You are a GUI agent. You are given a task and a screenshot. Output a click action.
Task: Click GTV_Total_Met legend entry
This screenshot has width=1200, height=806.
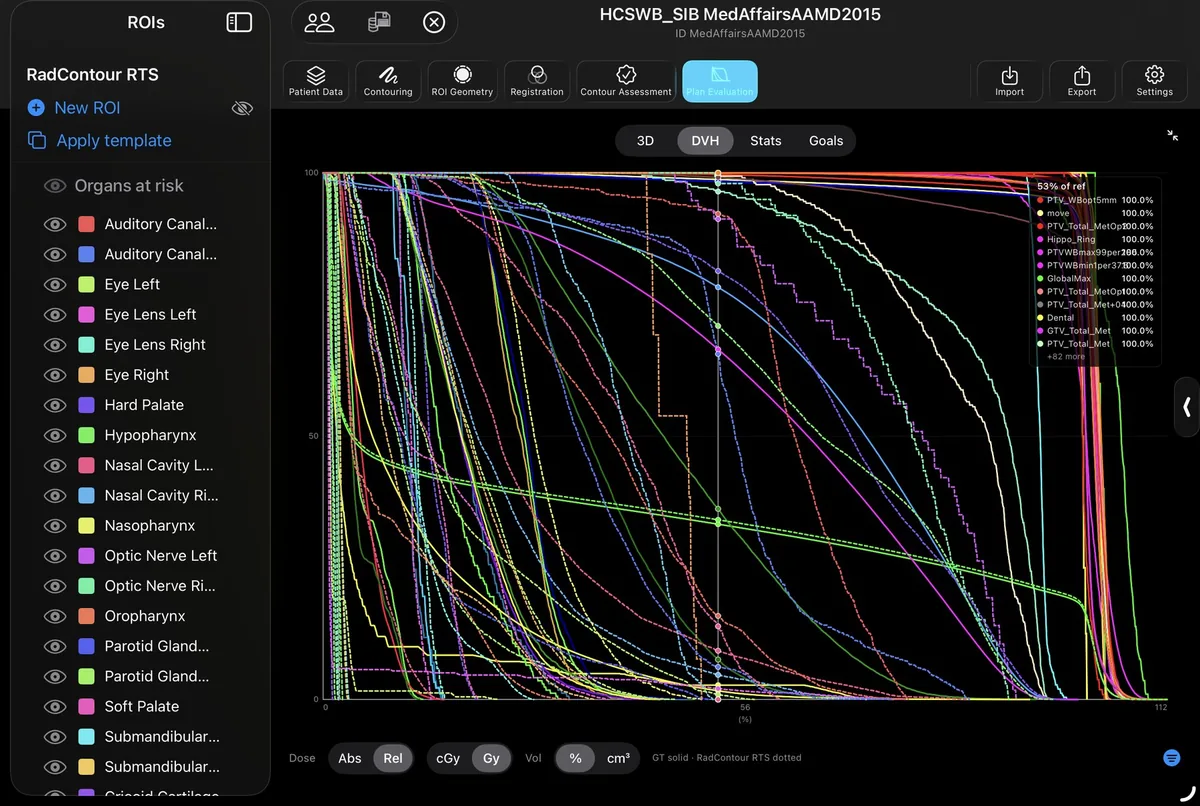pos(1095,330)
